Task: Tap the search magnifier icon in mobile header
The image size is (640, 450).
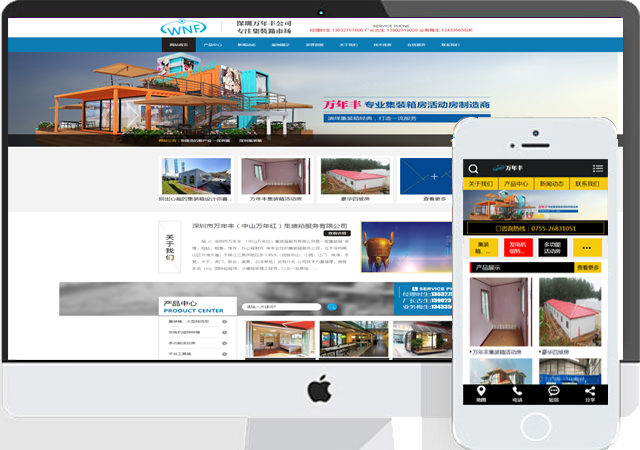Action: 473,169
